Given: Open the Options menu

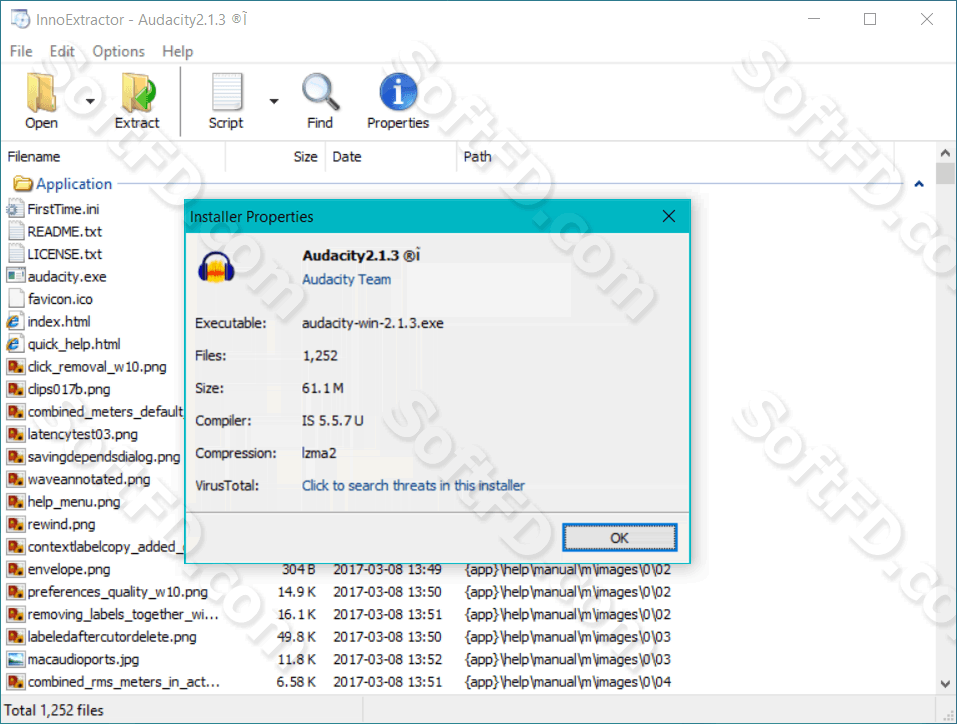Looking at the screenshot, I should (x=118, y=51).
